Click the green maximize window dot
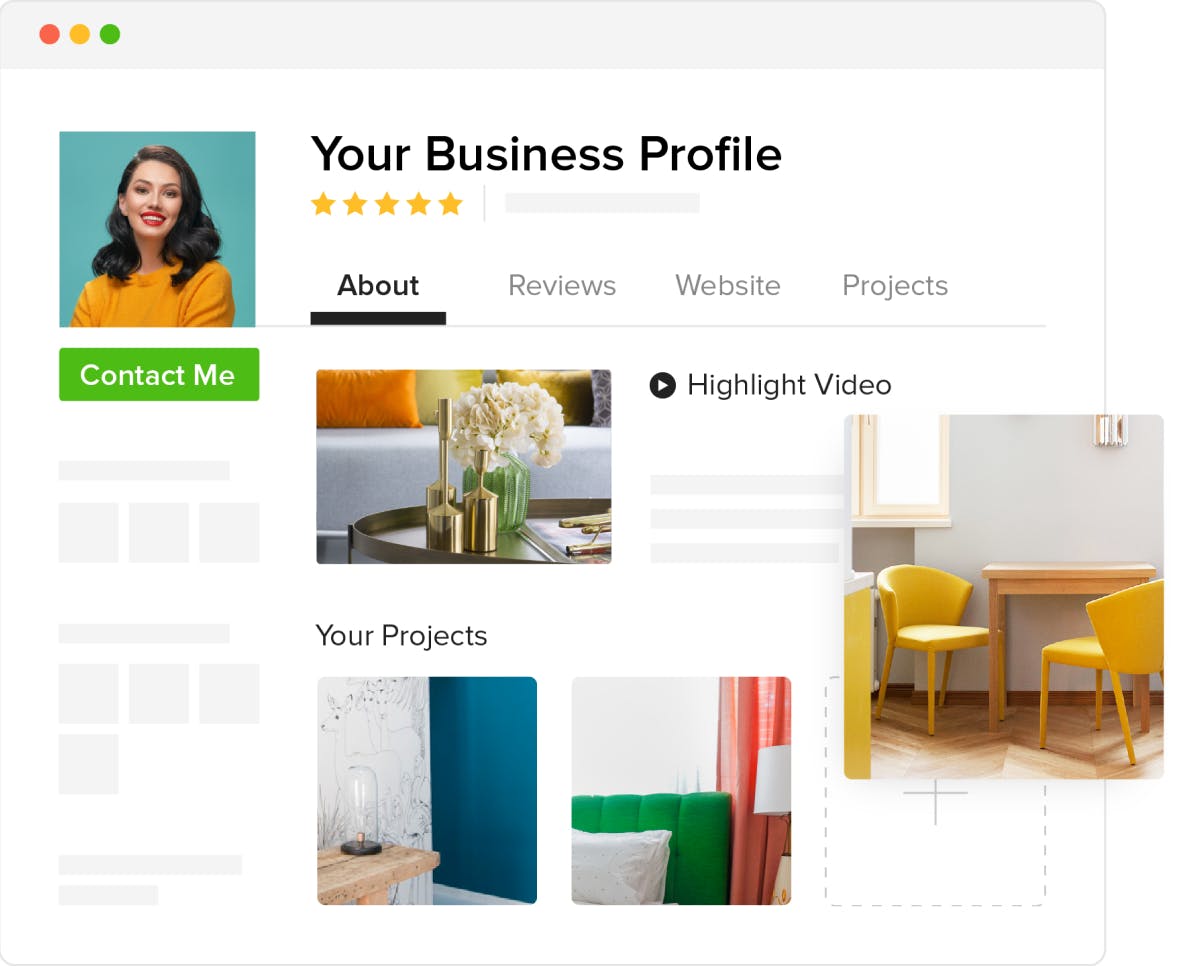 coord(110,34)
